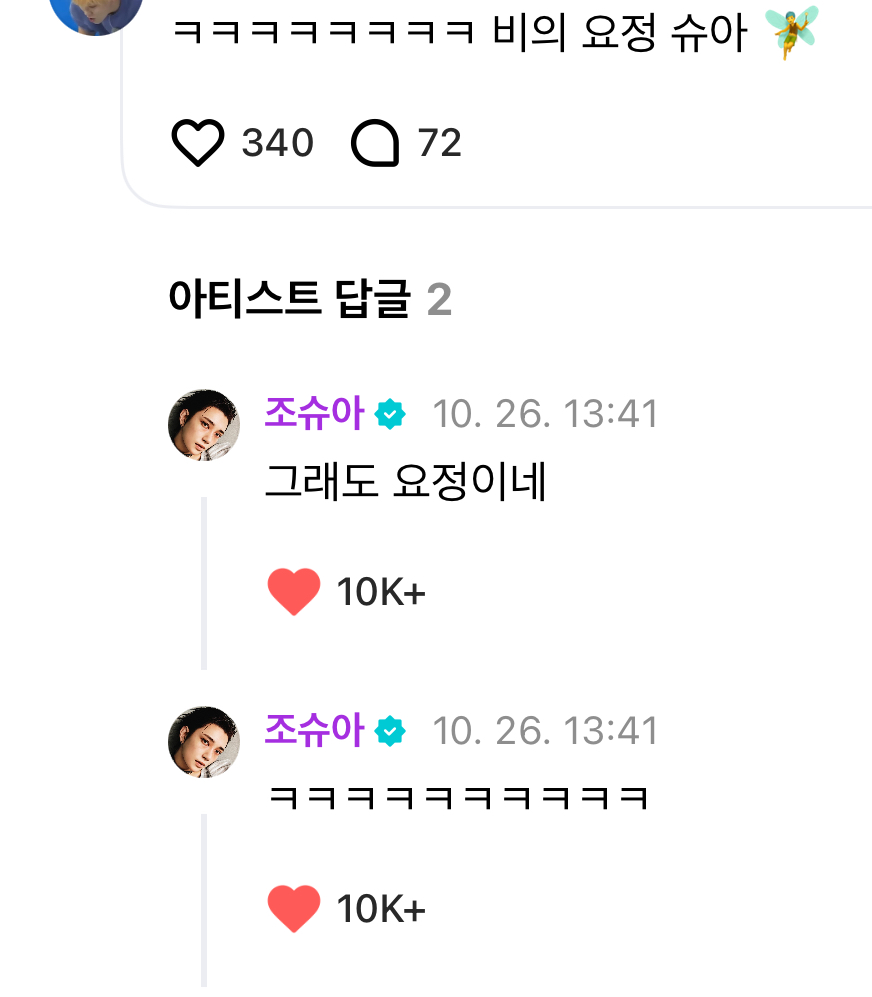Click verified badge on the 그래도 요정이네 reply
The height and width of the screenshot is (997, 872).
pyautogui.click(x=390, y=414)
